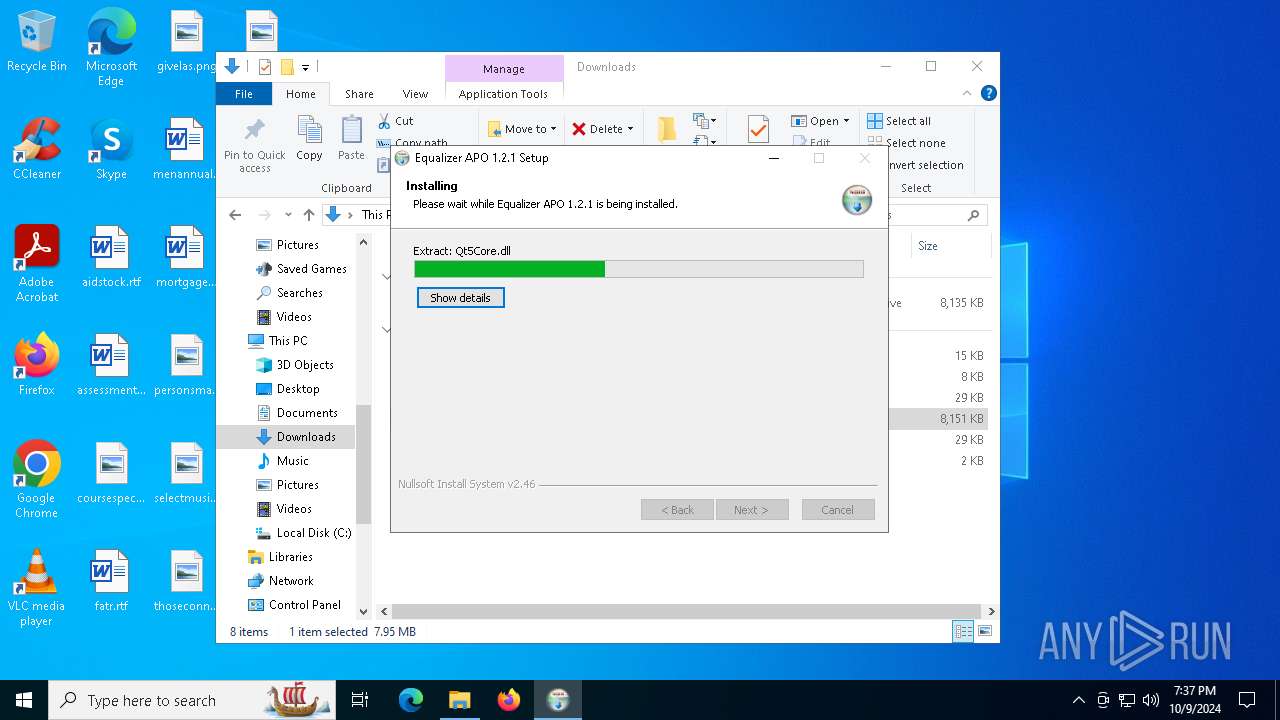Show hidden system tray icons

(1078, 700)
